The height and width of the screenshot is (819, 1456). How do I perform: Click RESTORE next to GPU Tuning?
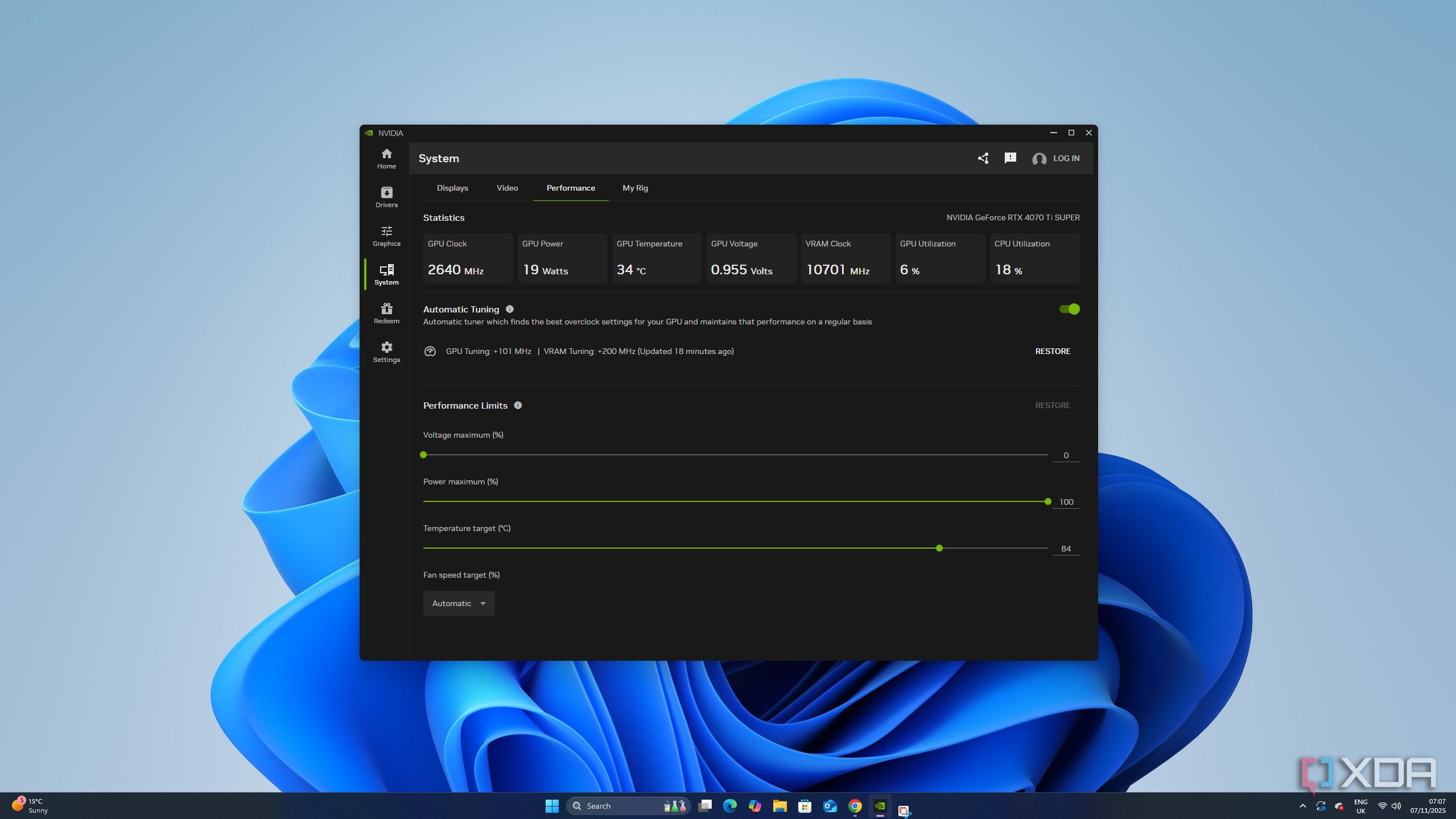point(1053,351)
